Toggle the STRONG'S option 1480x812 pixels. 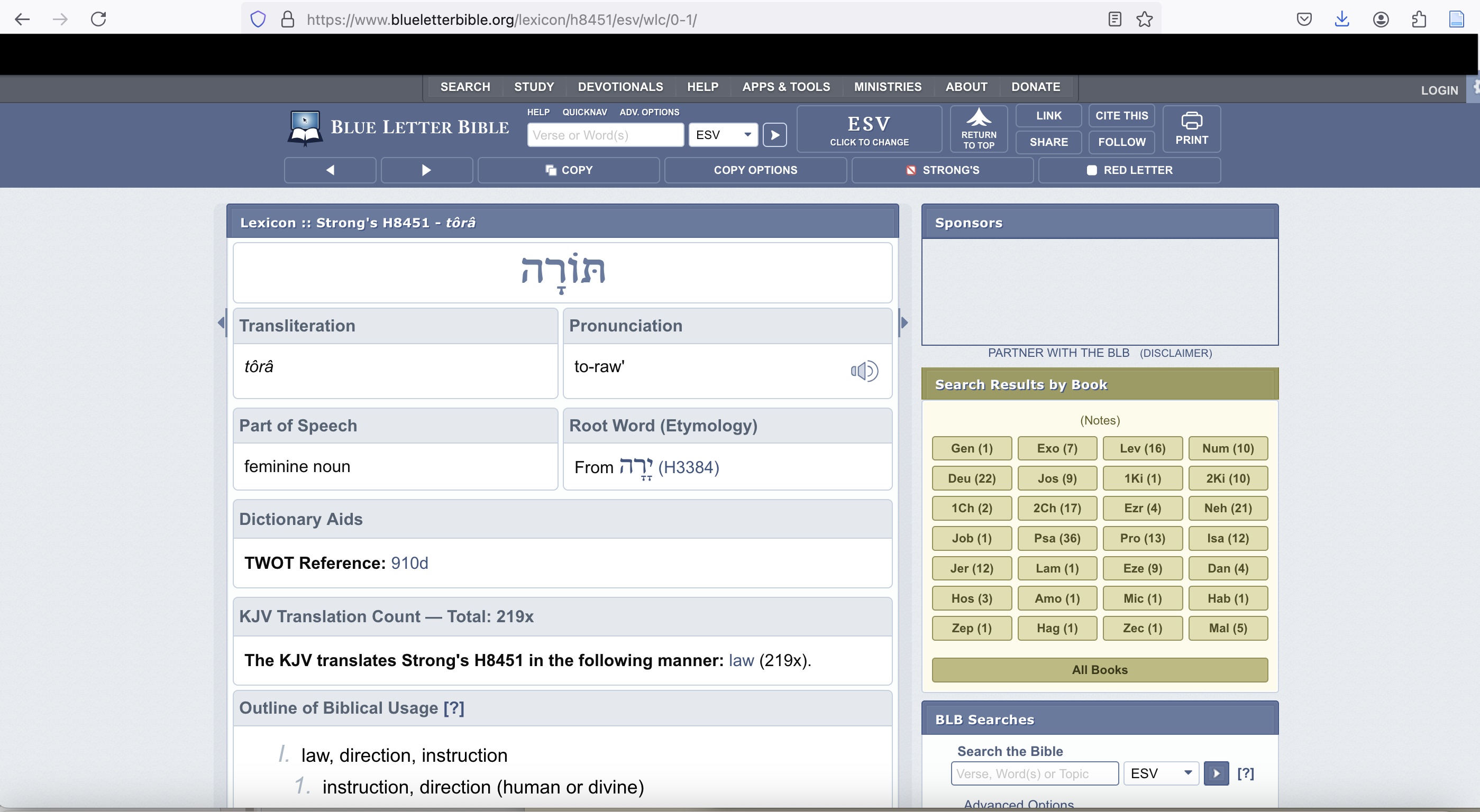(x=942, y=170)
